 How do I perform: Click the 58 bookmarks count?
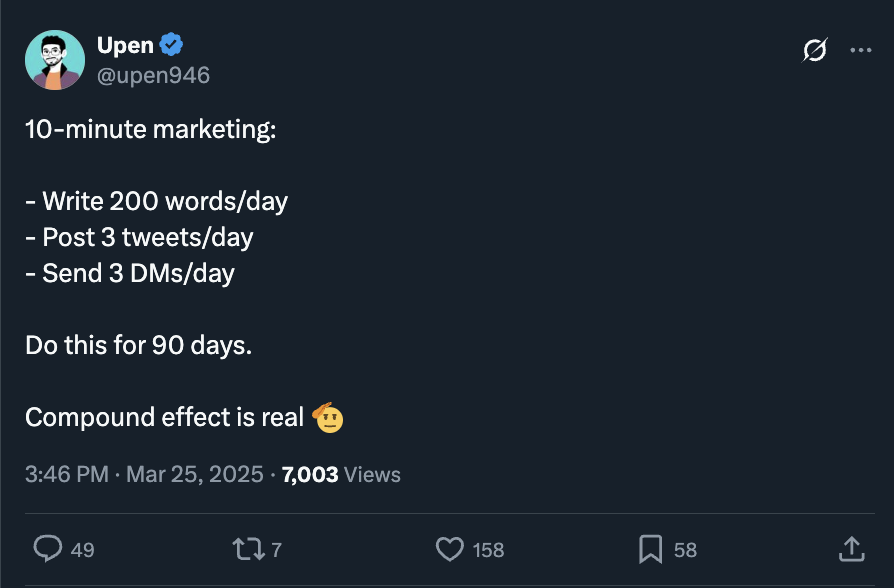tap(685, 550)
